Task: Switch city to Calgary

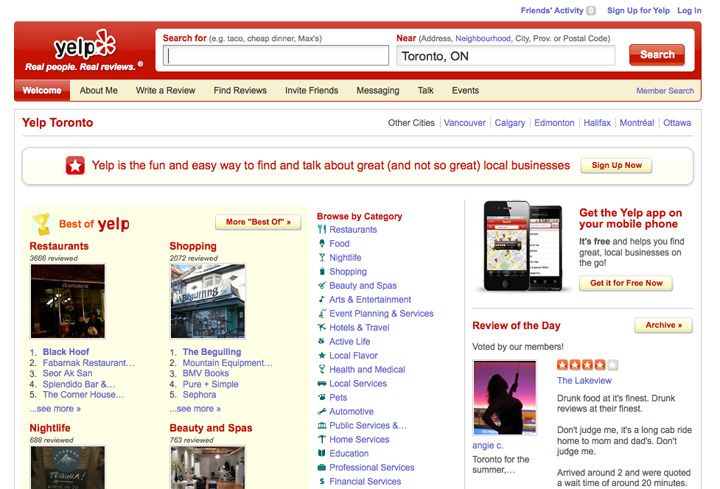Action: tap(510, 123)
